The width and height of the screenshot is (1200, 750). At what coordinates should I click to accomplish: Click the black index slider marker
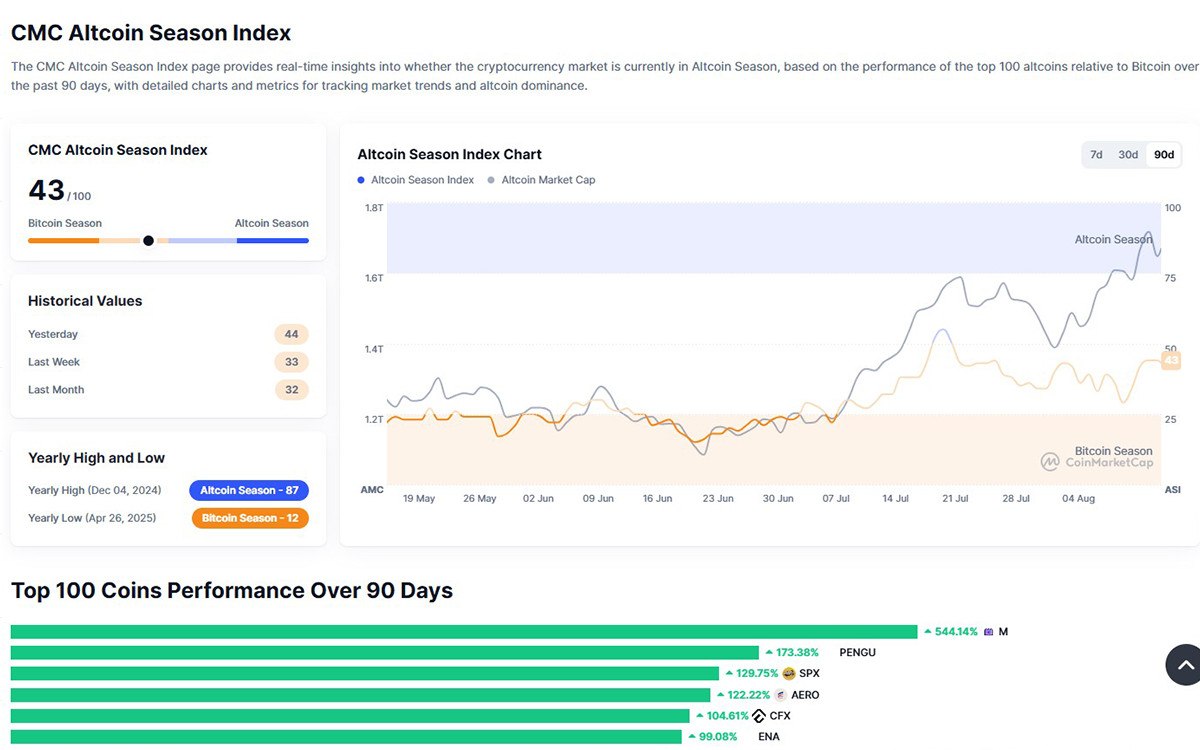(x=148, y=240)
